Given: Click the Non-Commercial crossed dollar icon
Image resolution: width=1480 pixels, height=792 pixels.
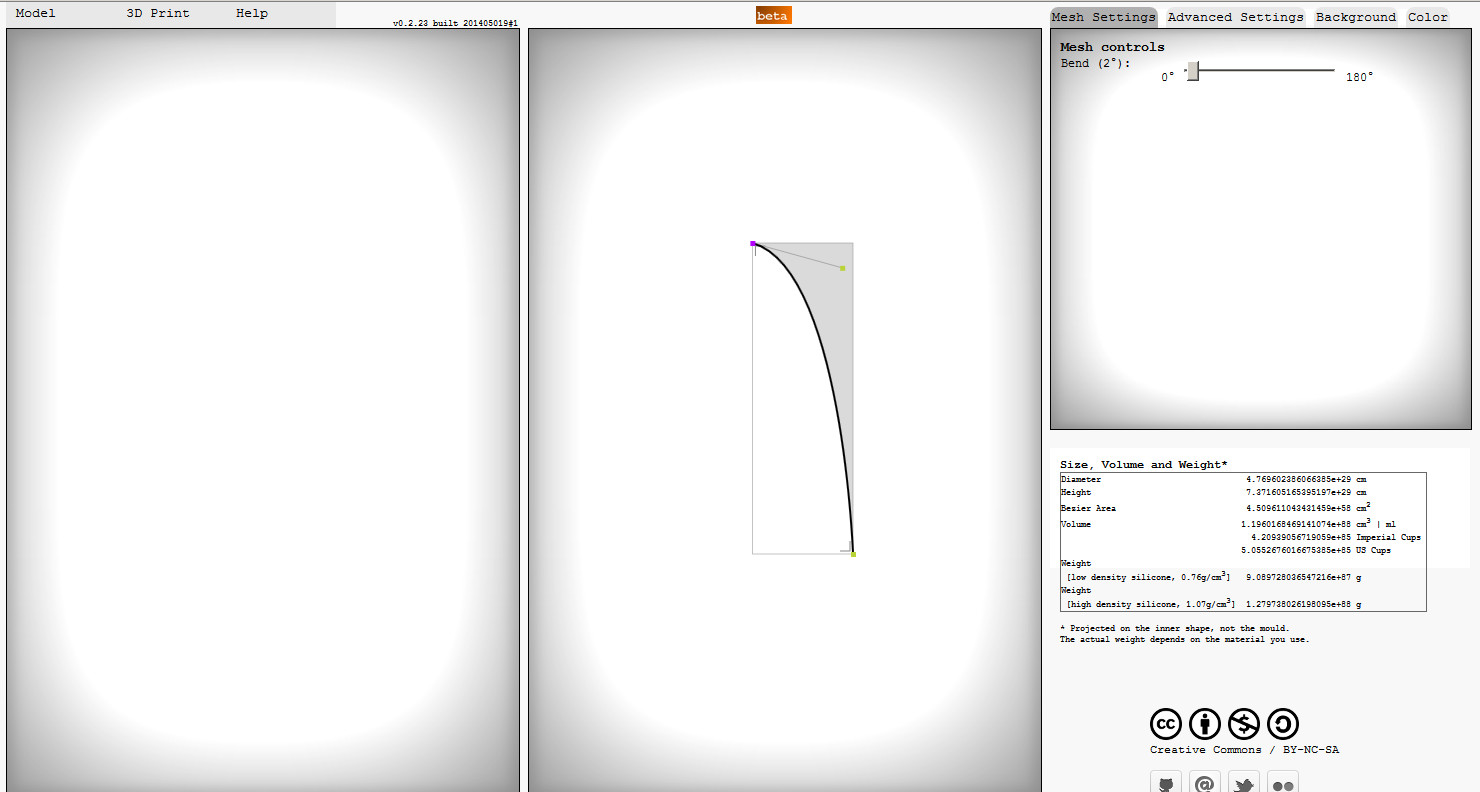Looking at the screenshot, I should coord(1244,724).
